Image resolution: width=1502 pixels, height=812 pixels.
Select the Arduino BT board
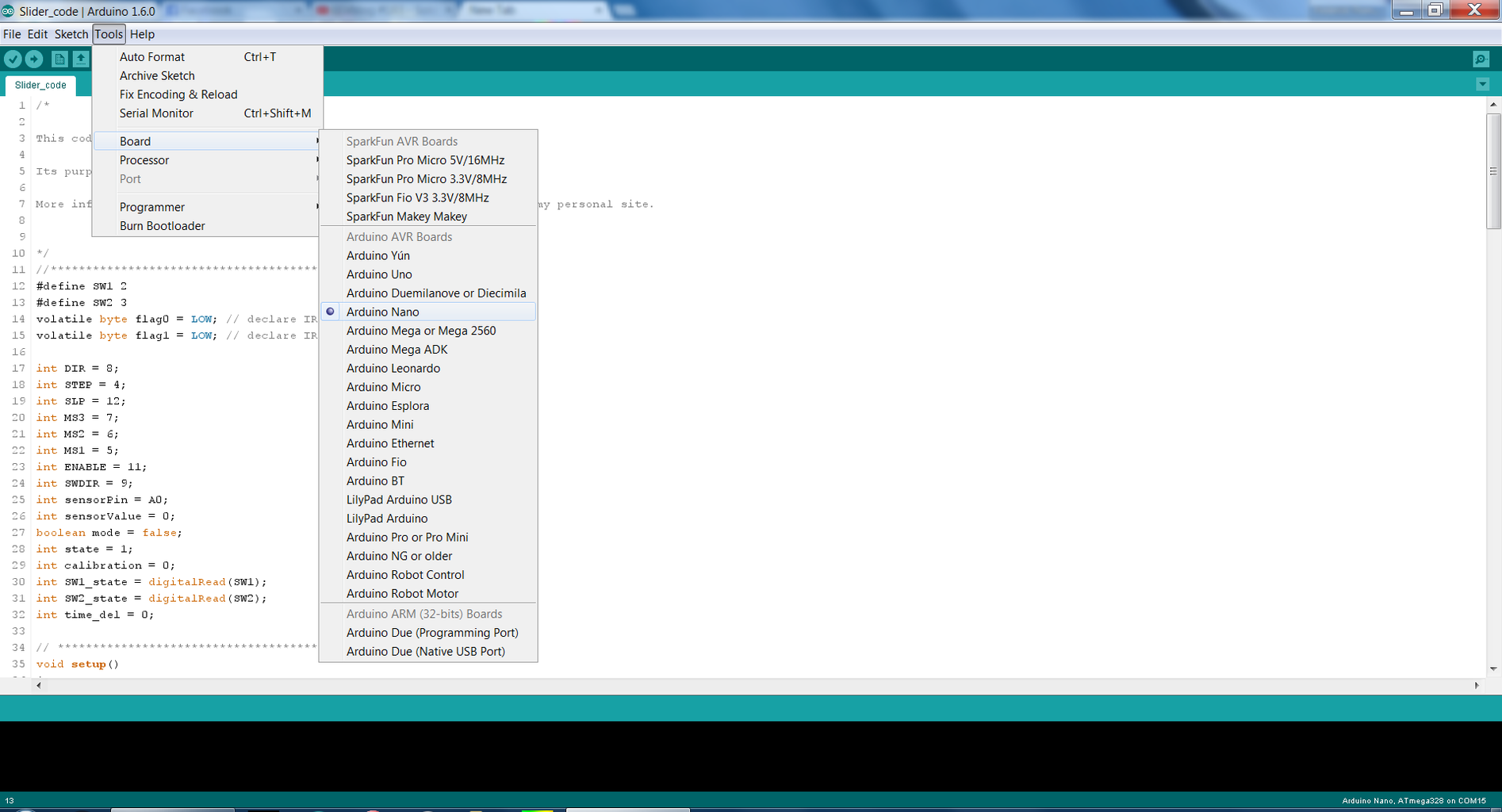[x=428, y=481]
